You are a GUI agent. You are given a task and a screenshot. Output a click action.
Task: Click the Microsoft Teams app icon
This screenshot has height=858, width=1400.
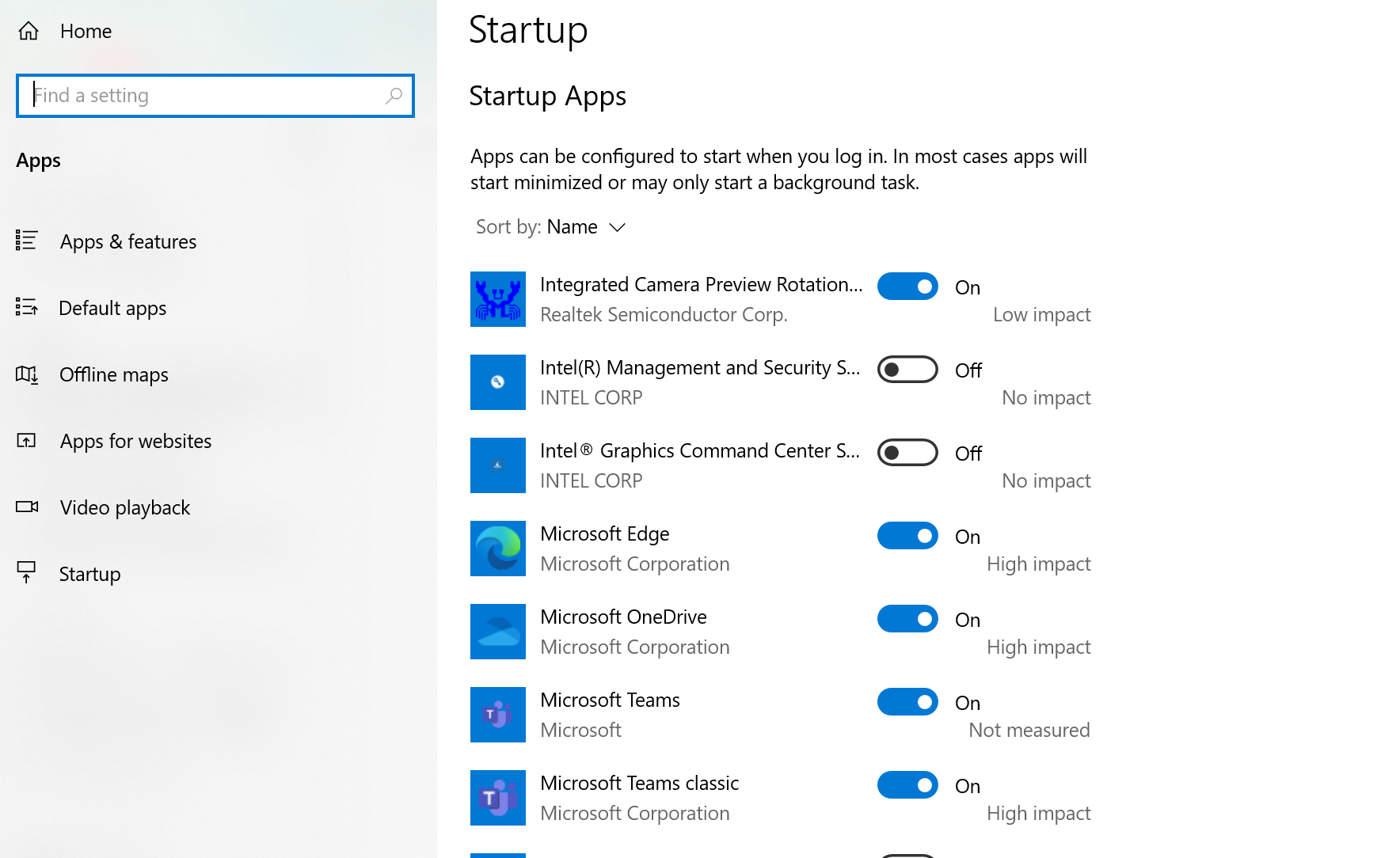[x=497, y=715]
